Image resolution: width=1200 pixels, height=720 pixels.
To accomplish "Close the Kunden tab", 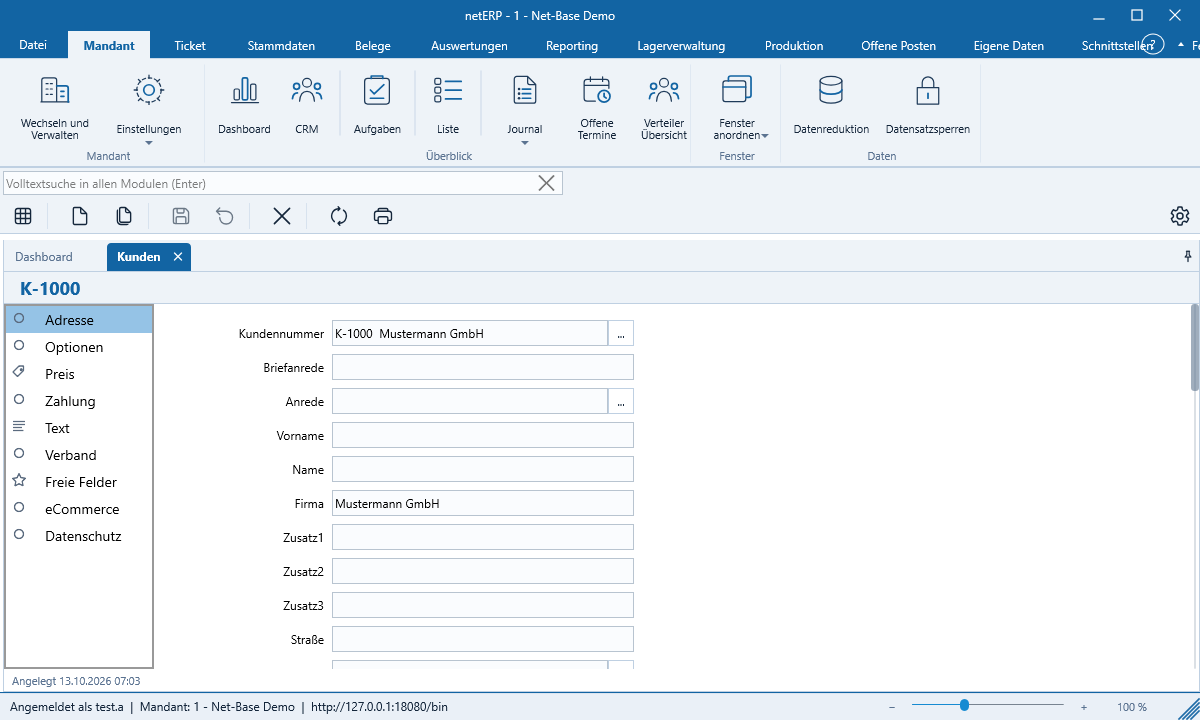I will click(178, 257).
